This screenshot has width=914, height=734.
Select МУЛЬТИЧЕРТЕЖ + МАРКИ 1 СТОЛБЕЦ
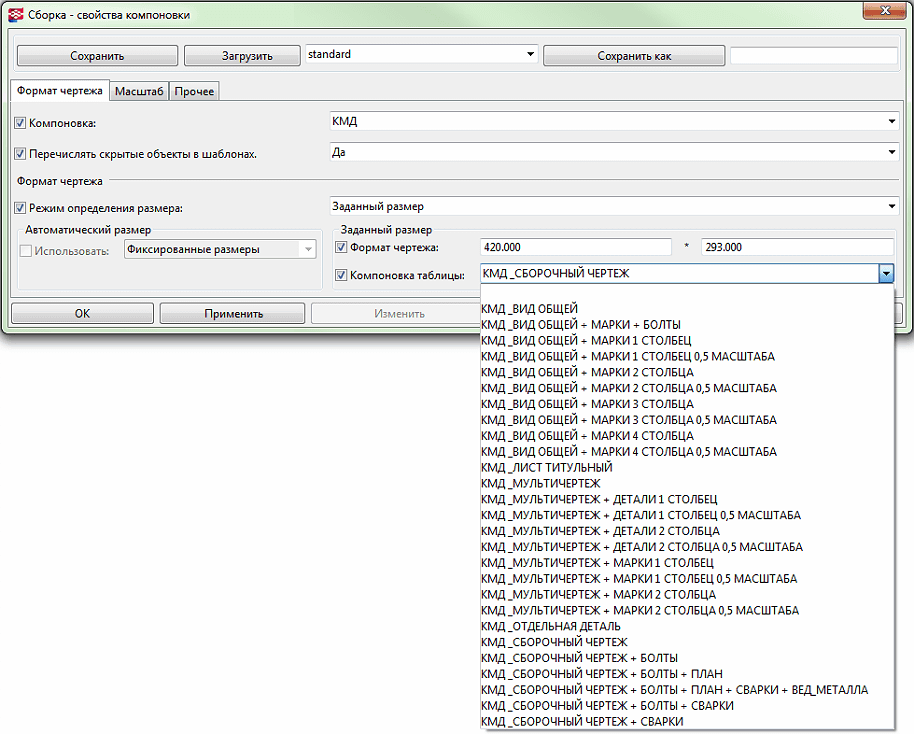[x=687, y=563]
